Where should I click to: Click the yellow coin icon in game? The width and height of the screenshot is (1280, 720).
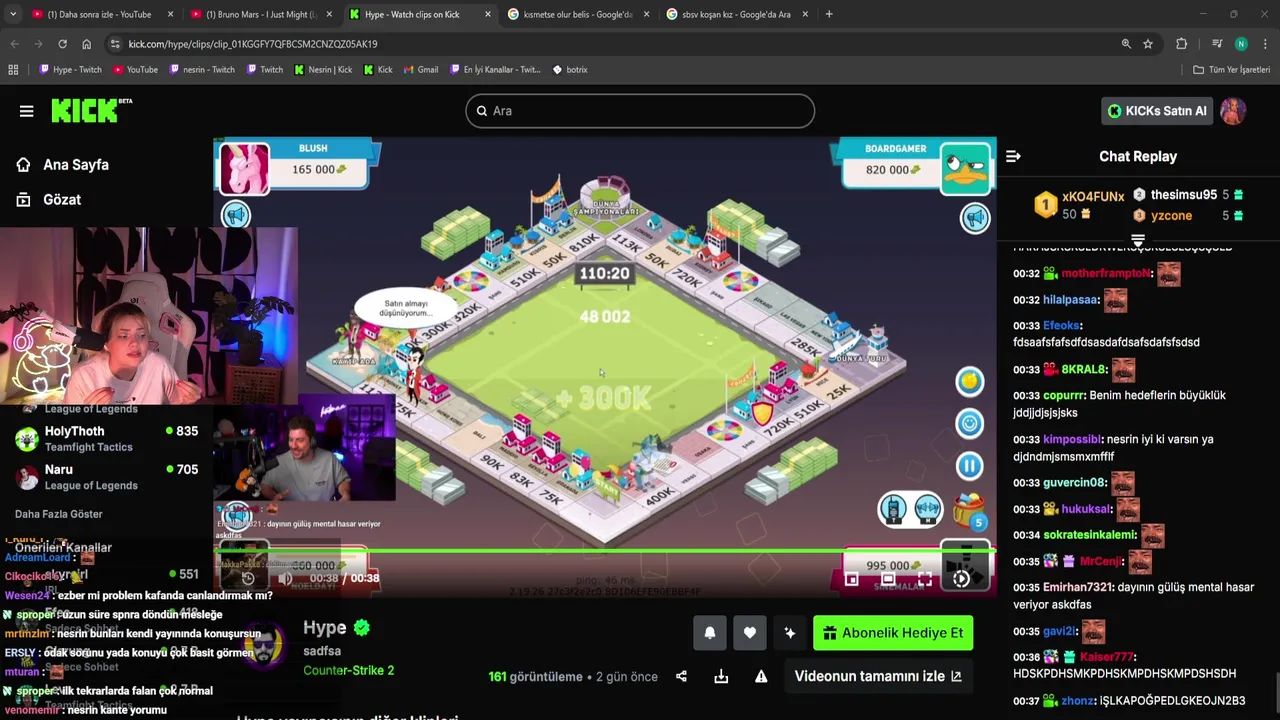point(969,381)
